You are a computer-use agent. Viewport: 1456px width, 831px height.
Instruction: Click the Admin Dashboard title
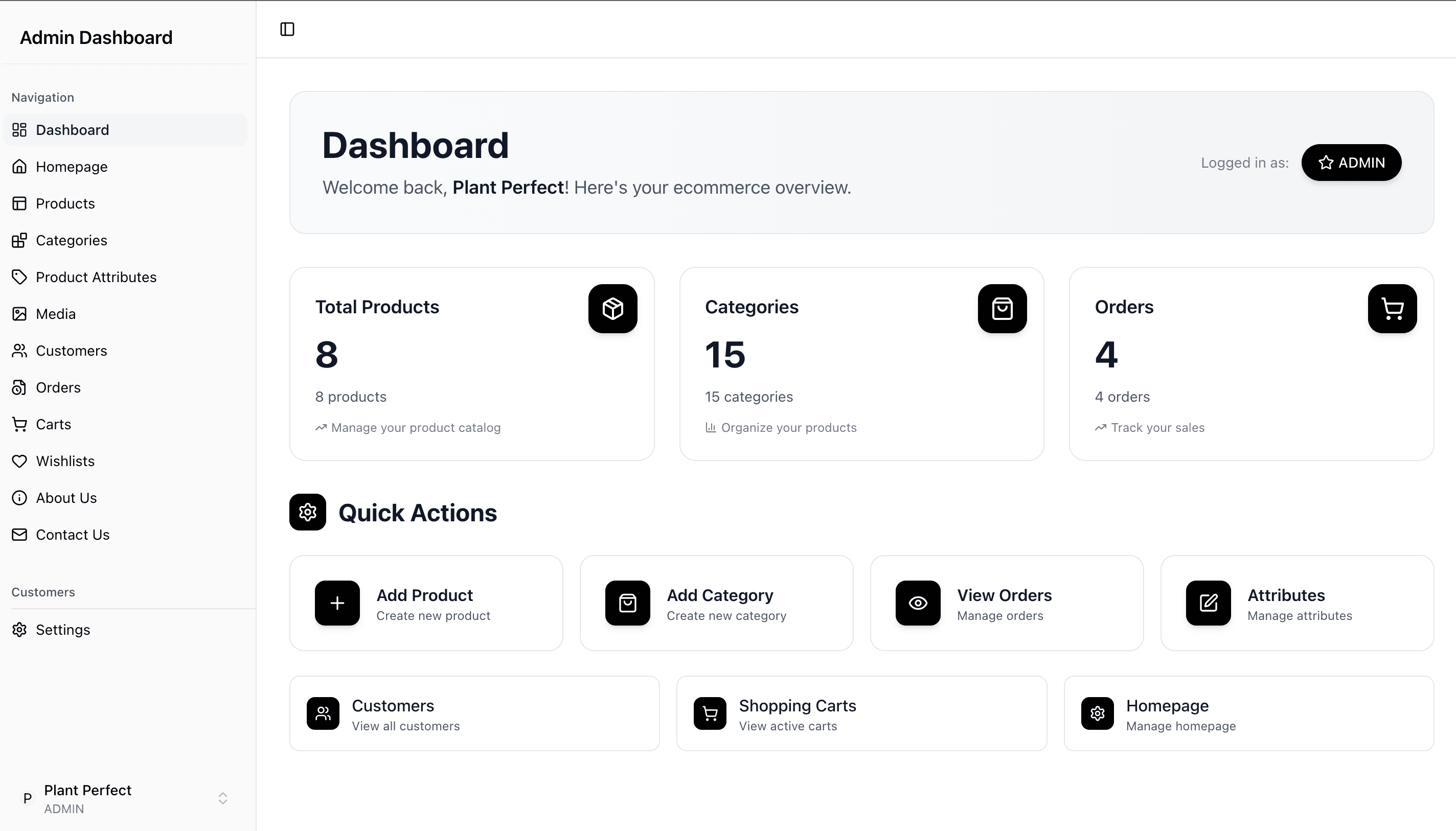click(96, 38)
